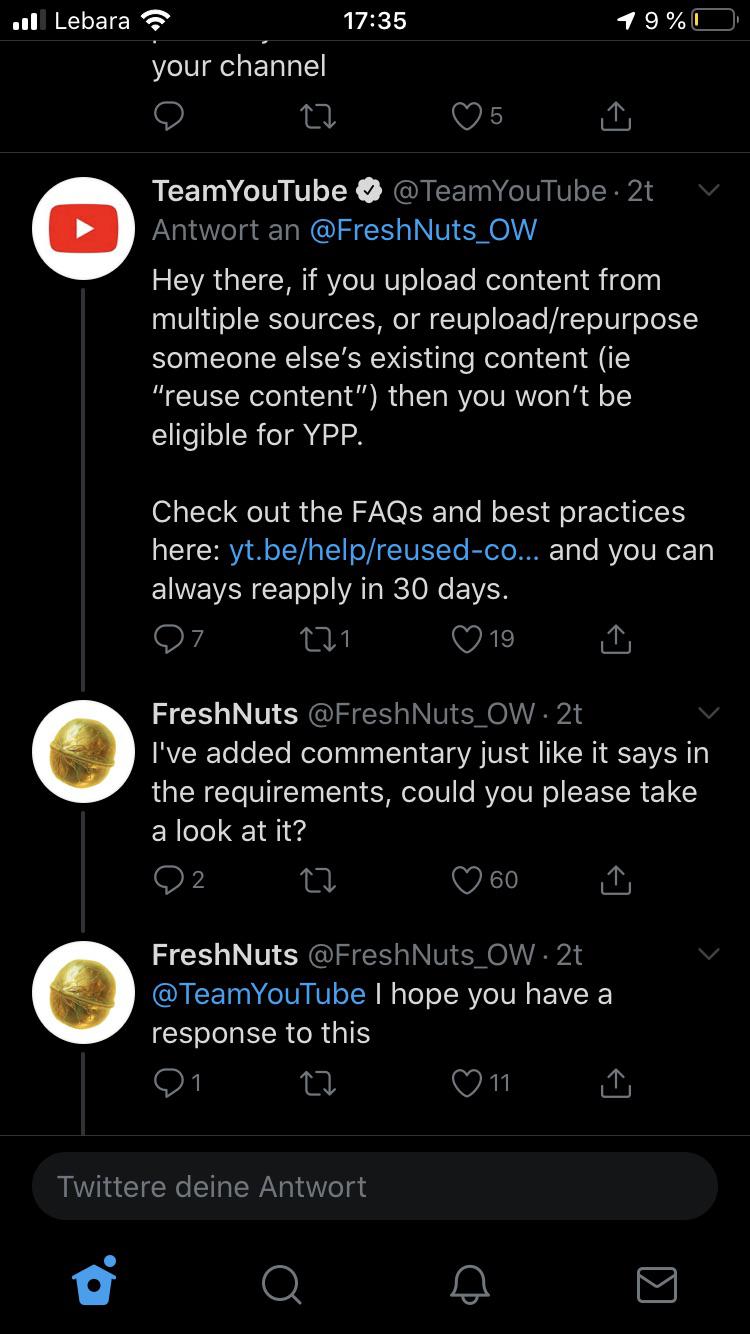Reply to the FreshNuts commentary tweet
This screenshot has height=1334, width=750.
170,879
